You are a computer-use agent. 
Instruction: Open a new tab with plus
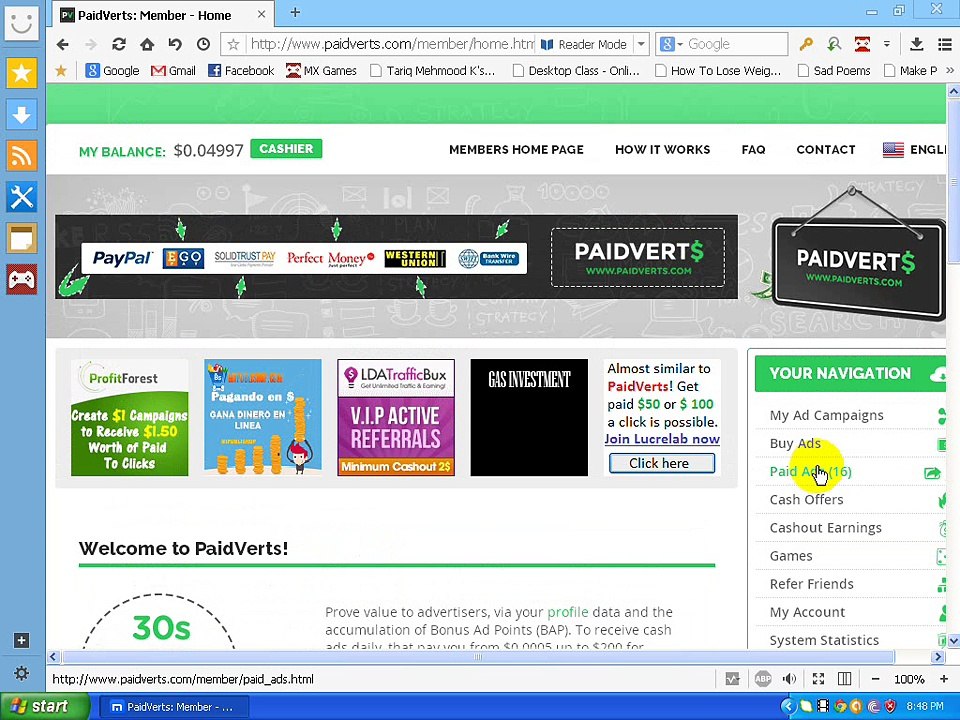coord(294,12)
